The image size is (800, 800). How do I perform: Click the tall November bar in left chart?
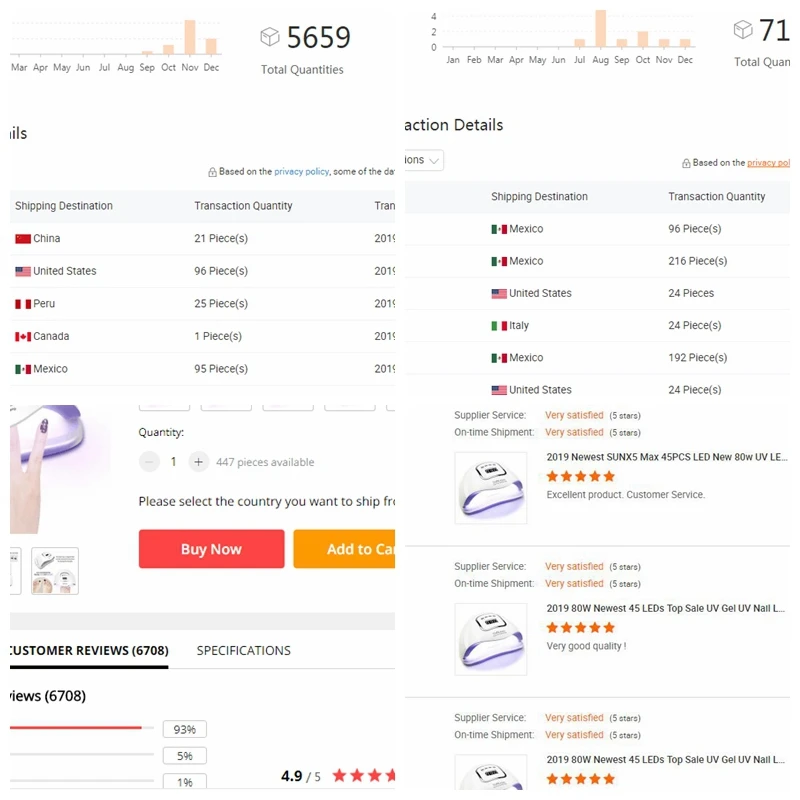(190, 36)
